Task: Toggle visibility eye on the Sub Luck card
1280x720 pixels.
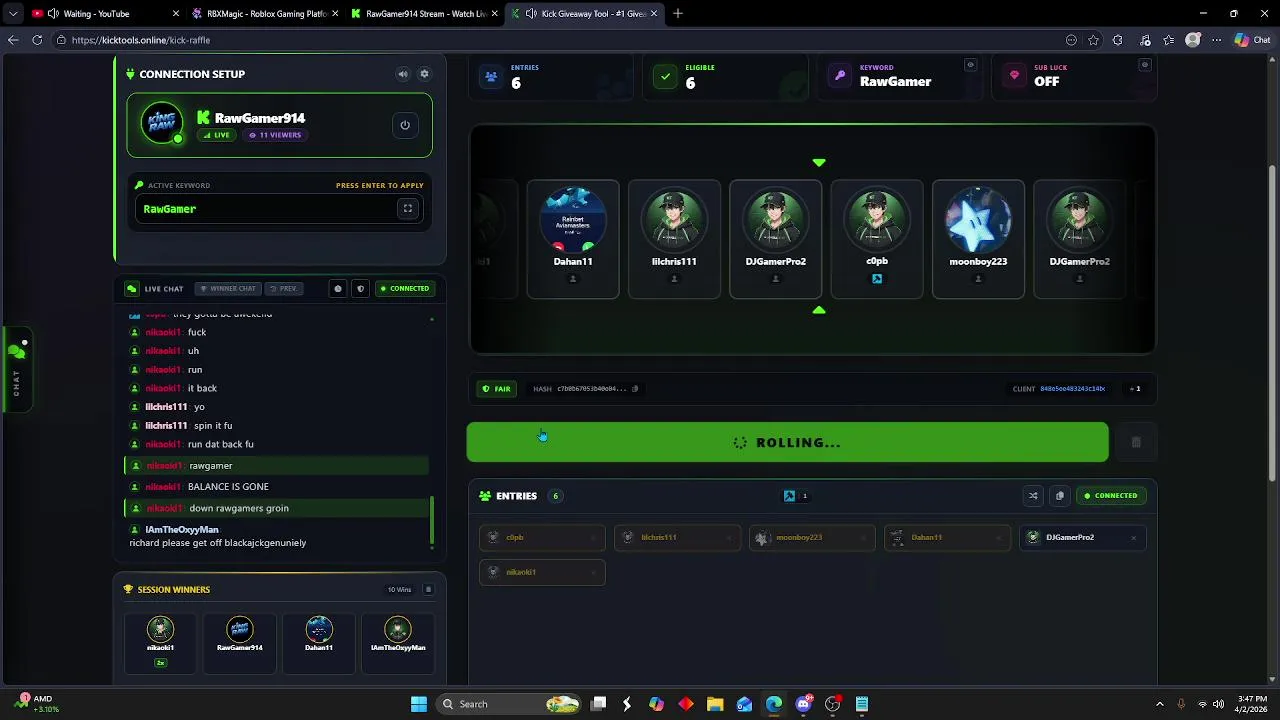Action: (x=1145, y=65)
